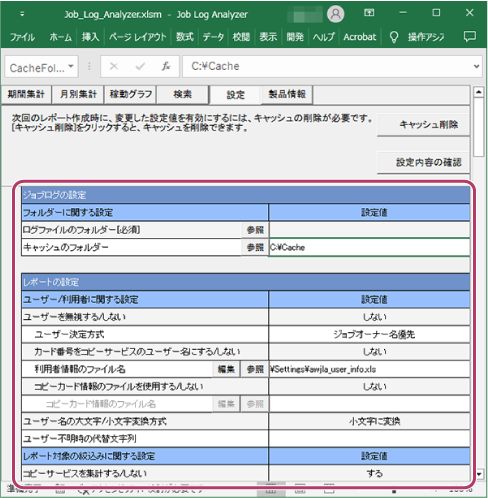This screenshot has height=498, width=488.
Task: Select the カード番号 setting value しない
Action: 369,352
